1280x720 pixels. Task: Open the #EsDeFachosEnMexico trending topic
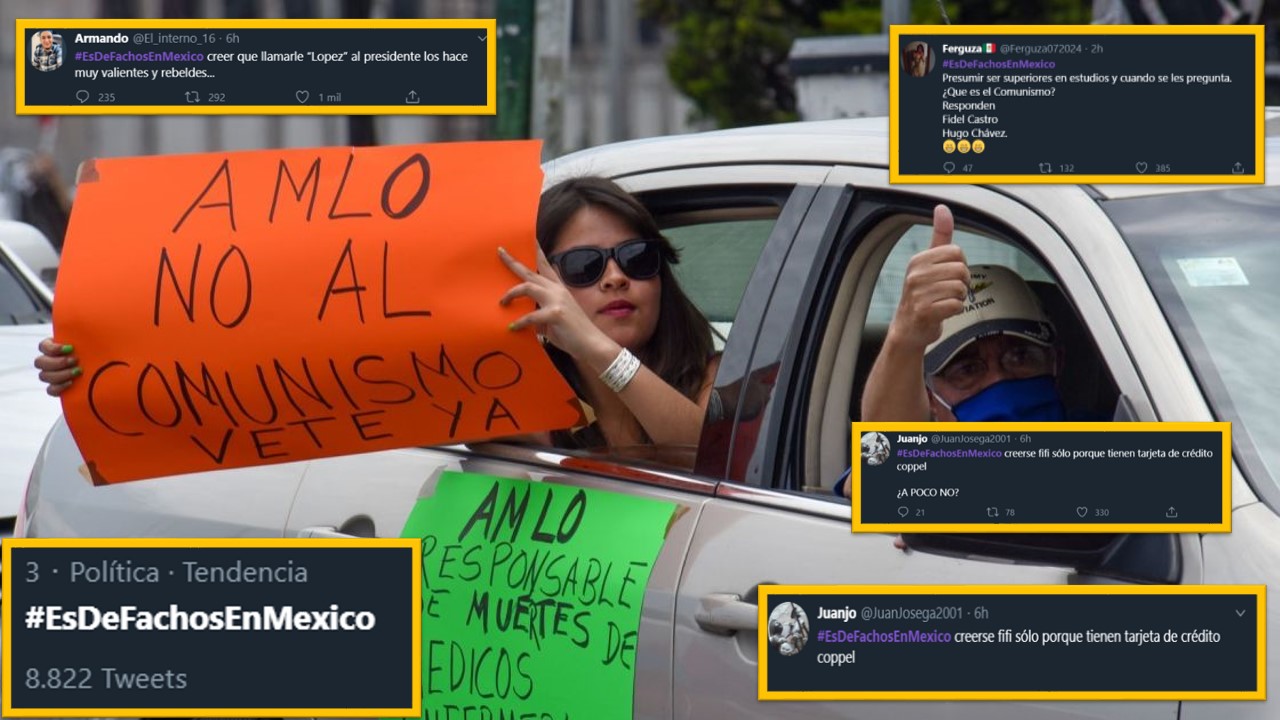[x=200, y=618]
